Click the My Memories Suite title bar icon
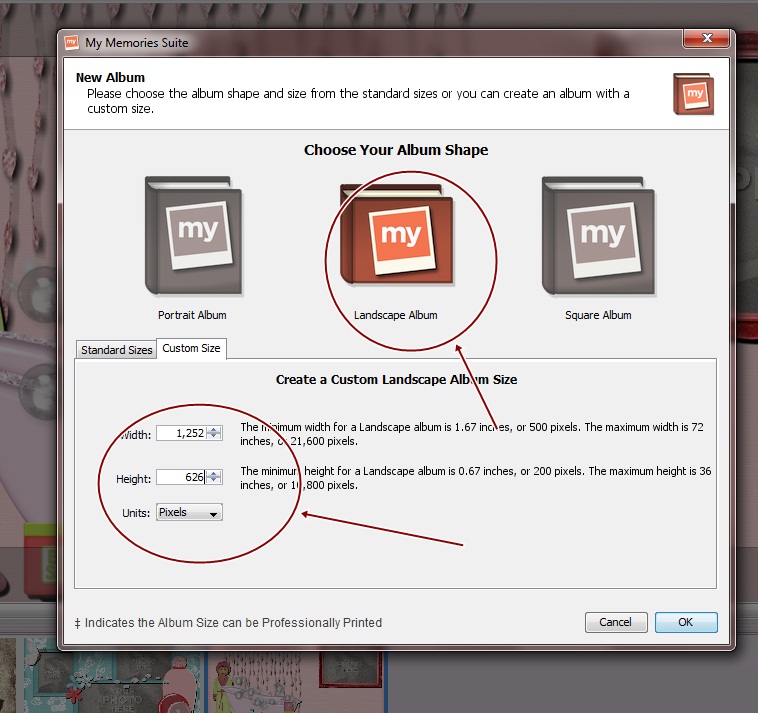Viewport: 758px width, 713px height. tap(72, 43)
